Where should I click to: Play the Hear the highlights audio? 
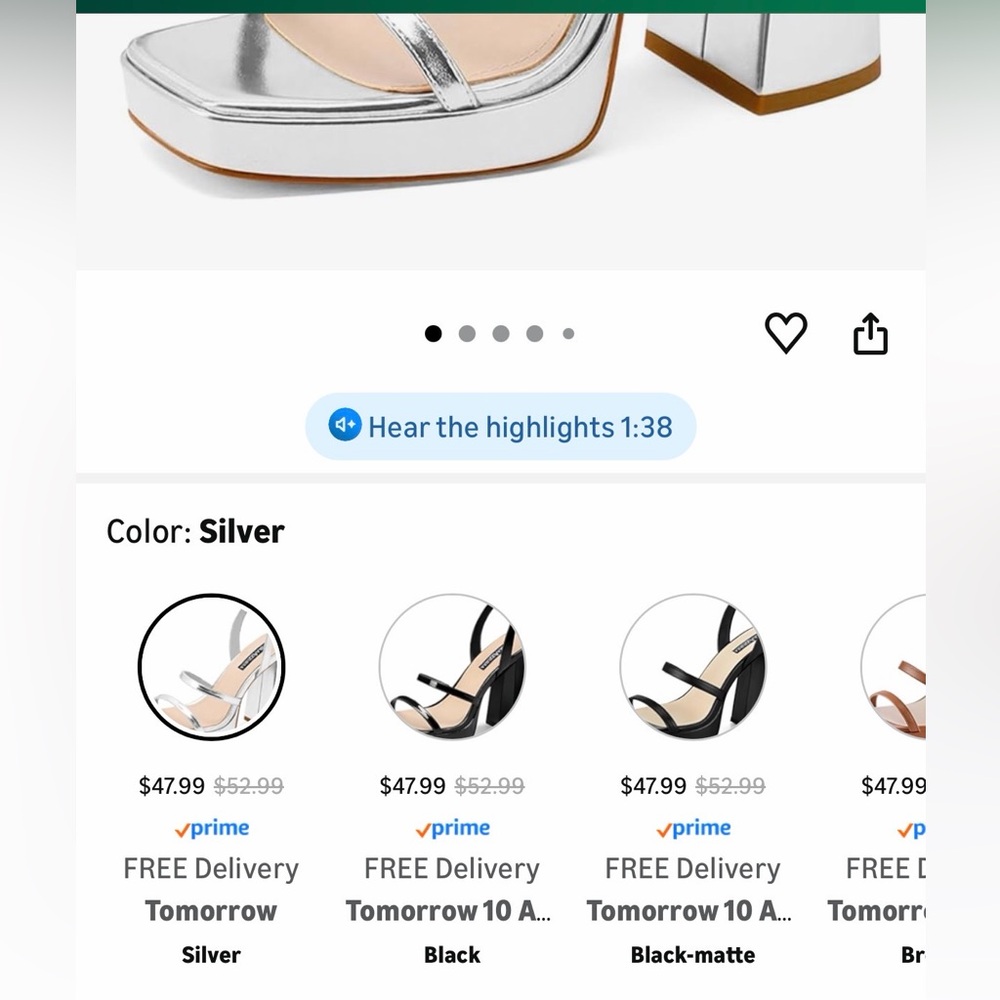coord(501,427)
